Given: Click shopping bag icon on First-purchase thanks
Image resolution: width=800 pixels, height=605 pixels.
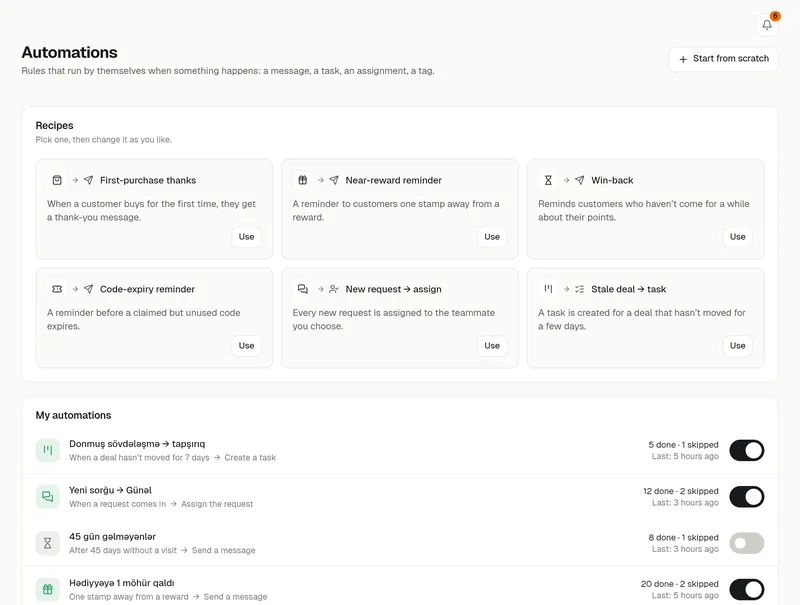Looking at the screenshot, I should [x=57, y=180].
